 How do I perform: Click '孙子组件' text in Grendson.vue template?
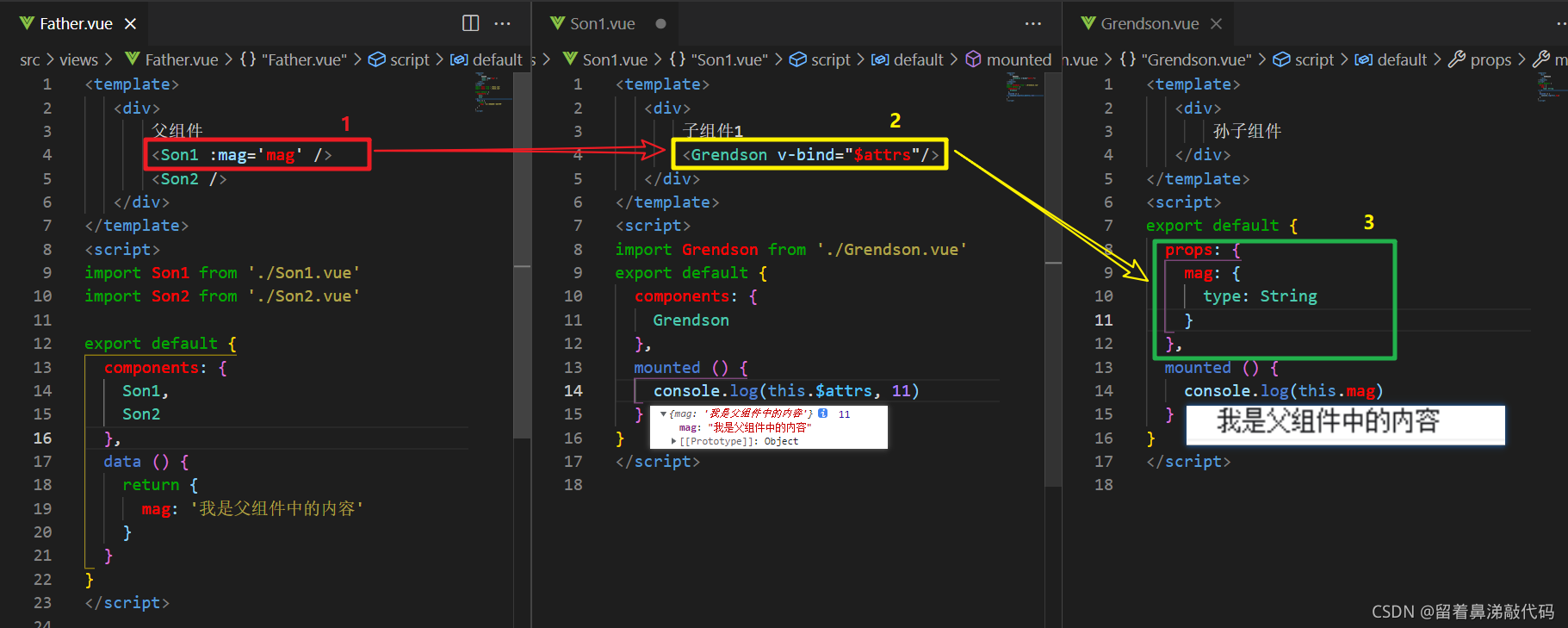coord(1247,131)
